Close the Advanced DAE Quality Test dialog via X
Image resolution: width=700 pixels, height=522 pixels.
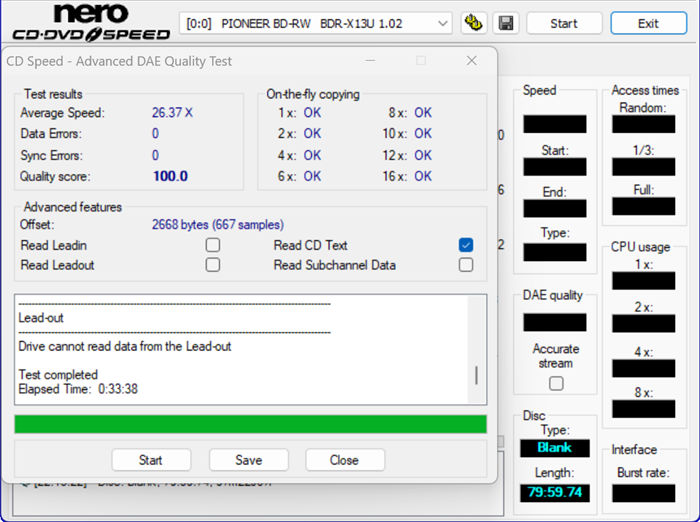[x=471, y=61]
